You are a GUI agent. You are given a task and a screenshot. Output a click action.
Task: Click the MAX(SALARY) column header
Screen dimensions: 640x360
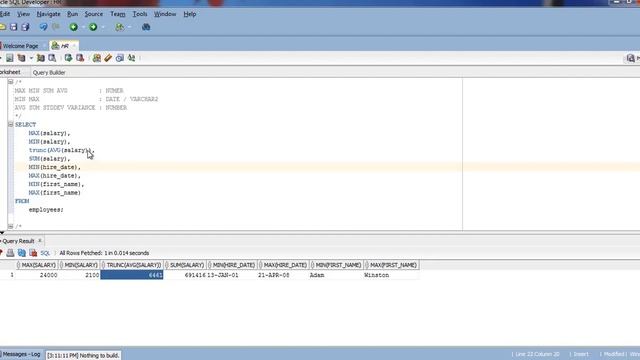coord(37,265)
